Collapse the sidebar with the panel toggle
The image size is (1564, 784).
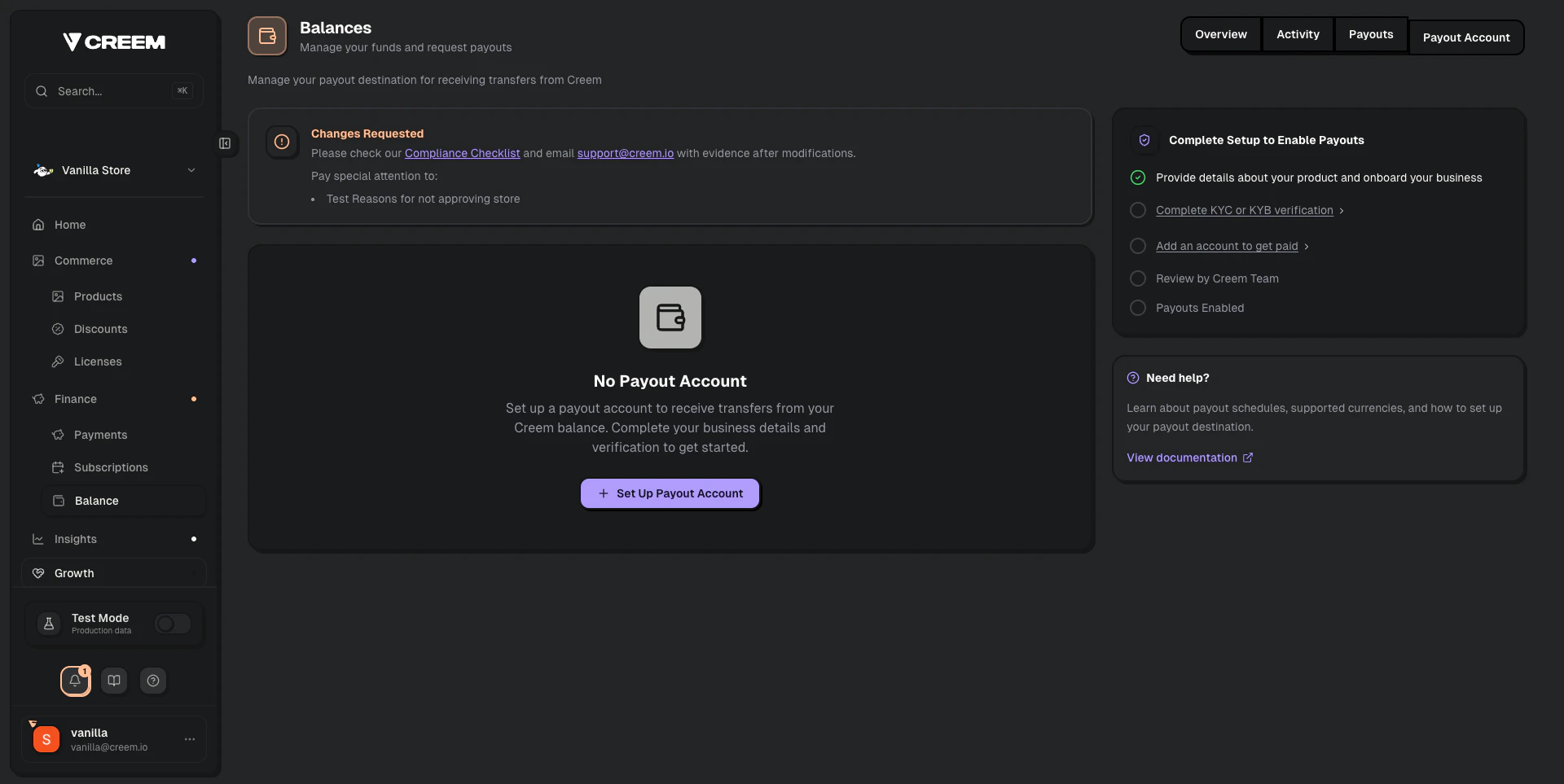pos(225,143)
